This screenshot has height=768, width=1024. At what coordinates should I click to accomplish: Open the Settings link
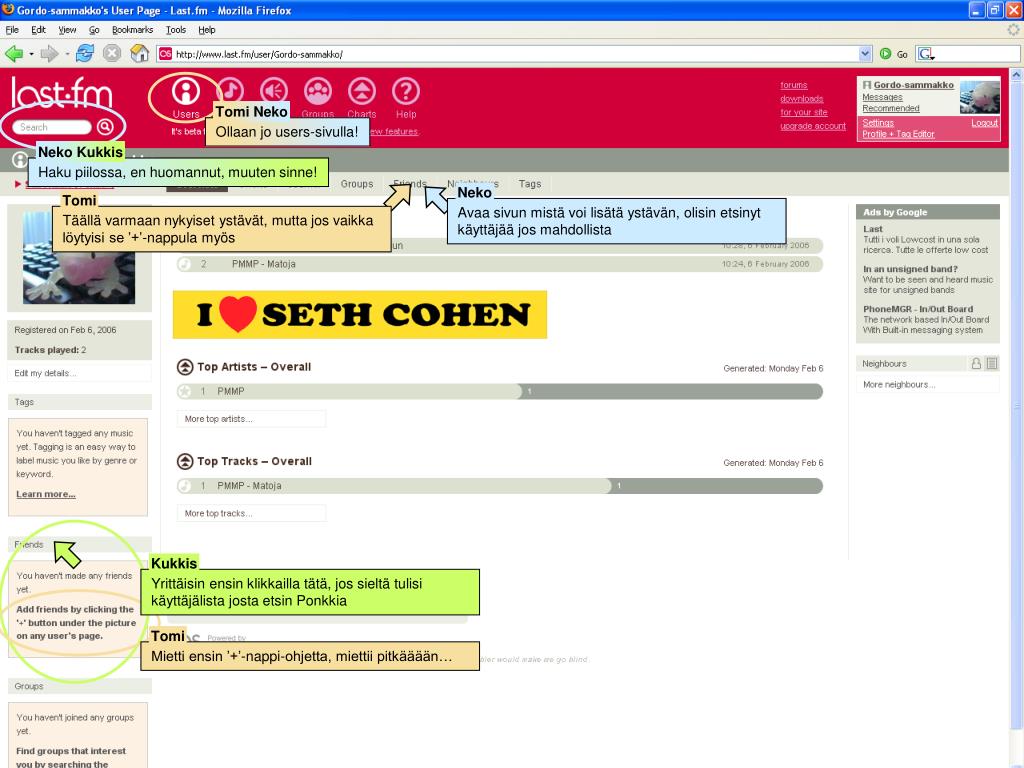pos(878,123)
